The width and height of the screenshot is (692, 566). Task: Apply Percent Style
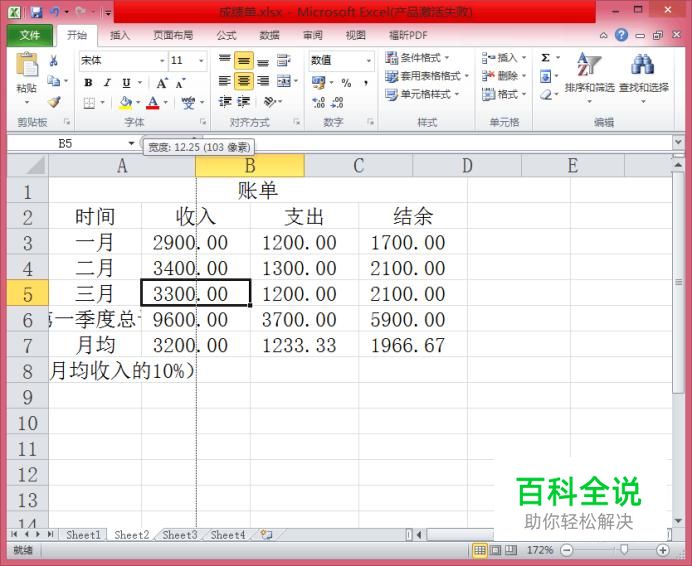point(346,83)
